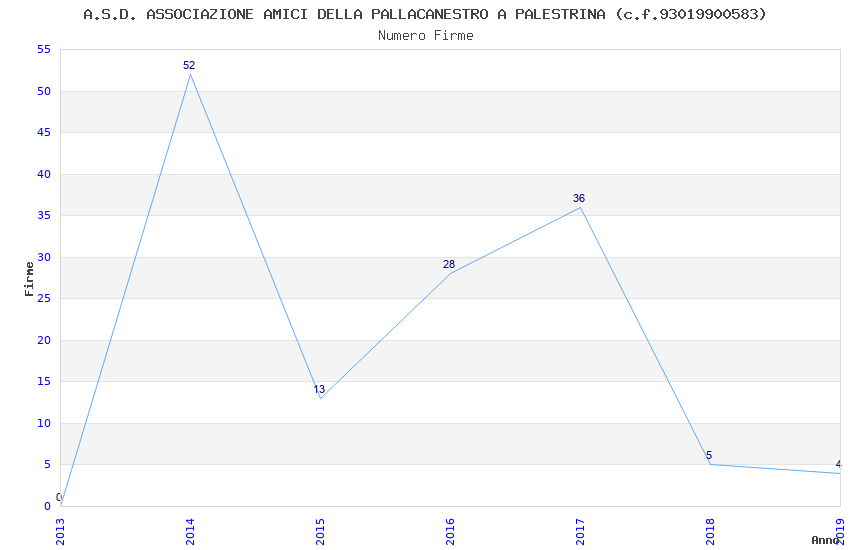Click the "Numero Firme" subtitle
Image resolution: width=850 pixels, height=550 pixels.
[x=425, y=35]
